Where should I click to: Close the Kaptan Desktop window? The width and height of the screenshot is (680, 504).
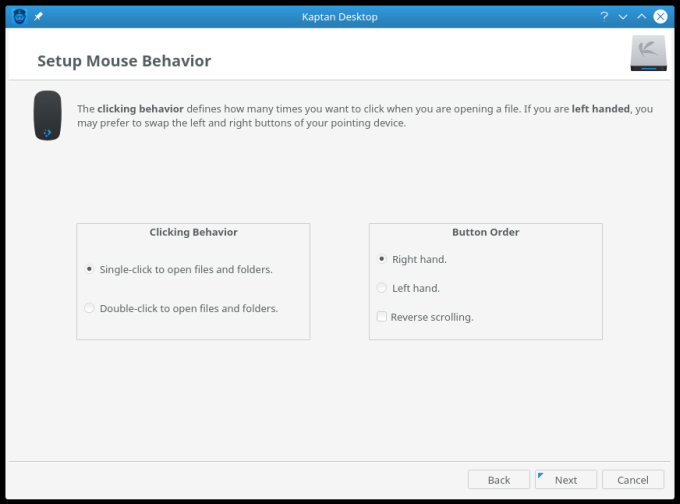660,16
